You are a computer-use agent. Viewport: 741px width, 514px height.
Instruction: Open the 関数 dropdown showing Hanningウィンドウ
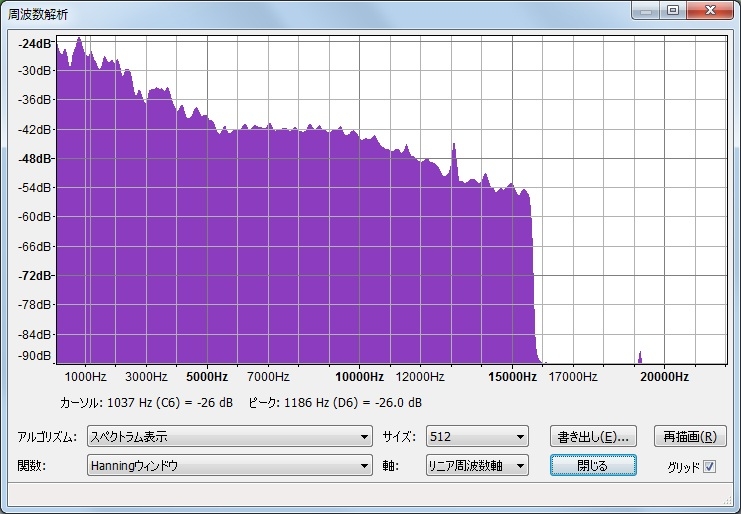coord(230,465)
